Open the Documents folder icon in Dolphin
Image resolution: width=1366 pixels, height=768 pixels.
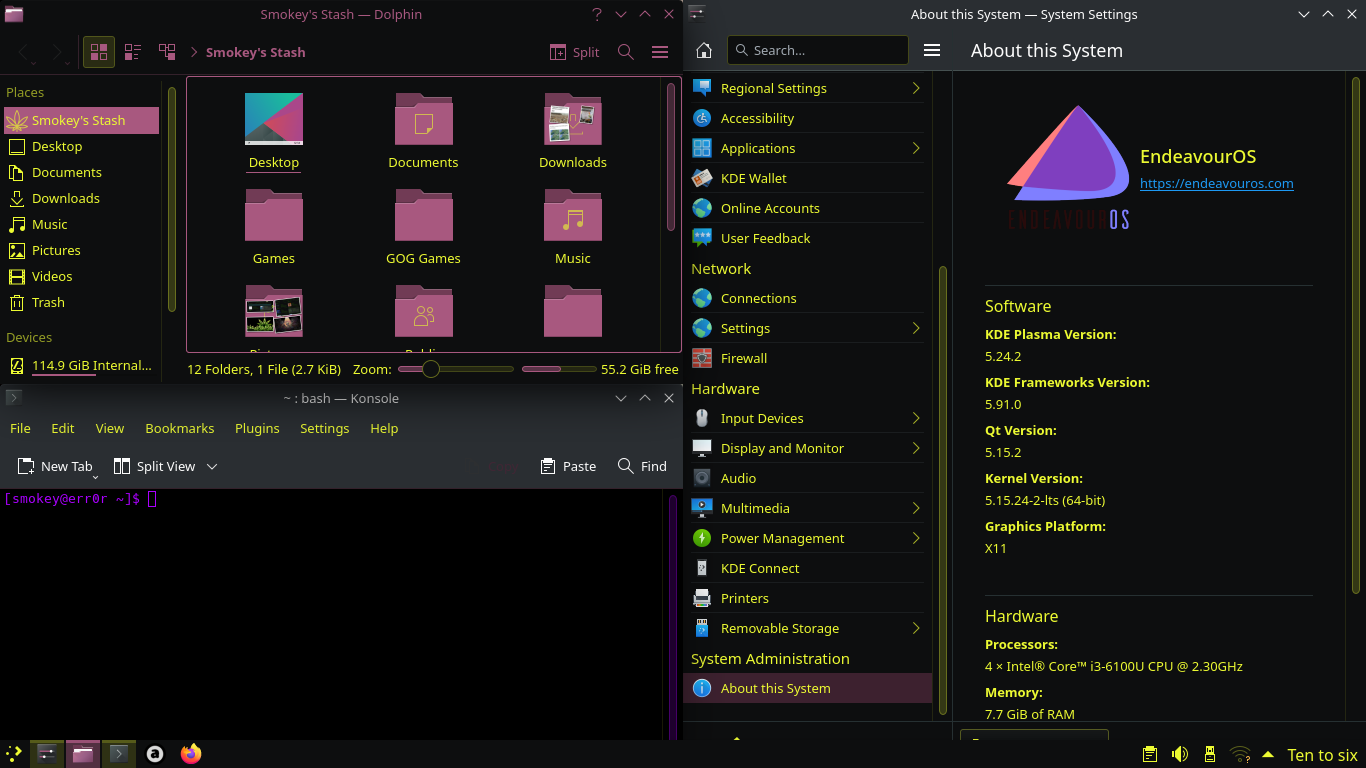(424, 120)
